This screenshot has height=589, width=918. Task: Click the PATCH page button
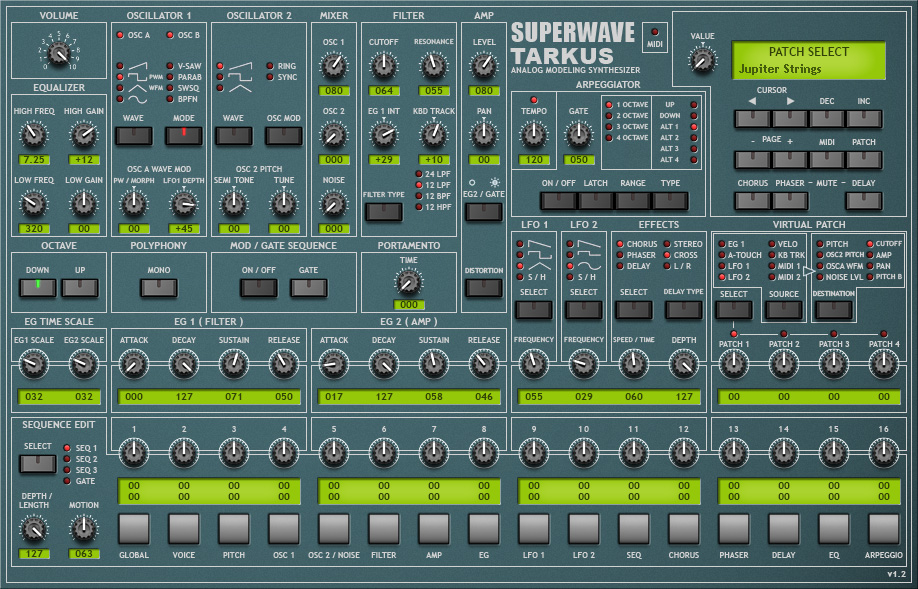tap(864, 160)
